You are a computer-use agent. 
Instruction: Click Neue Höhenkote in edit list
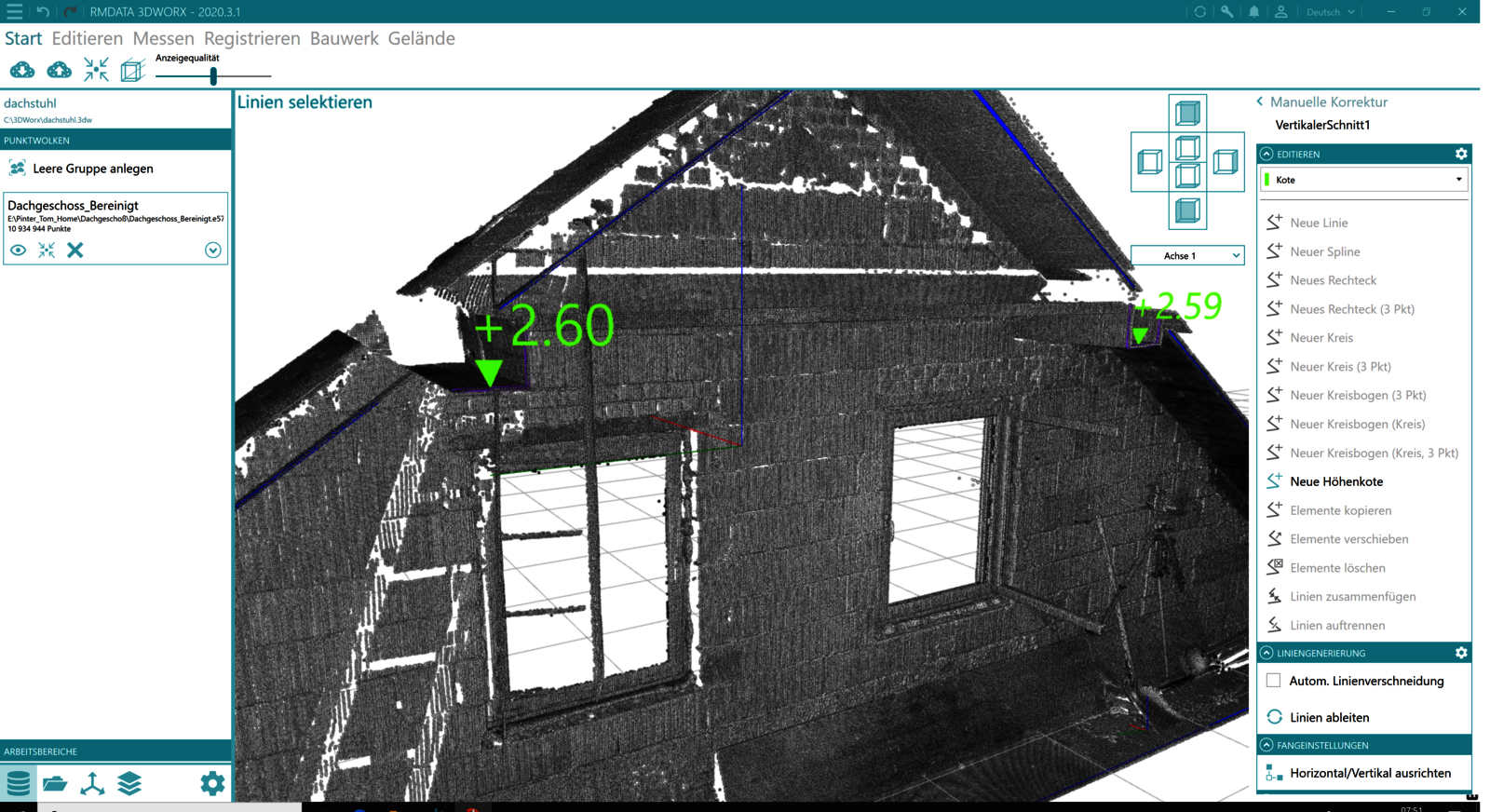point(1335,481)
